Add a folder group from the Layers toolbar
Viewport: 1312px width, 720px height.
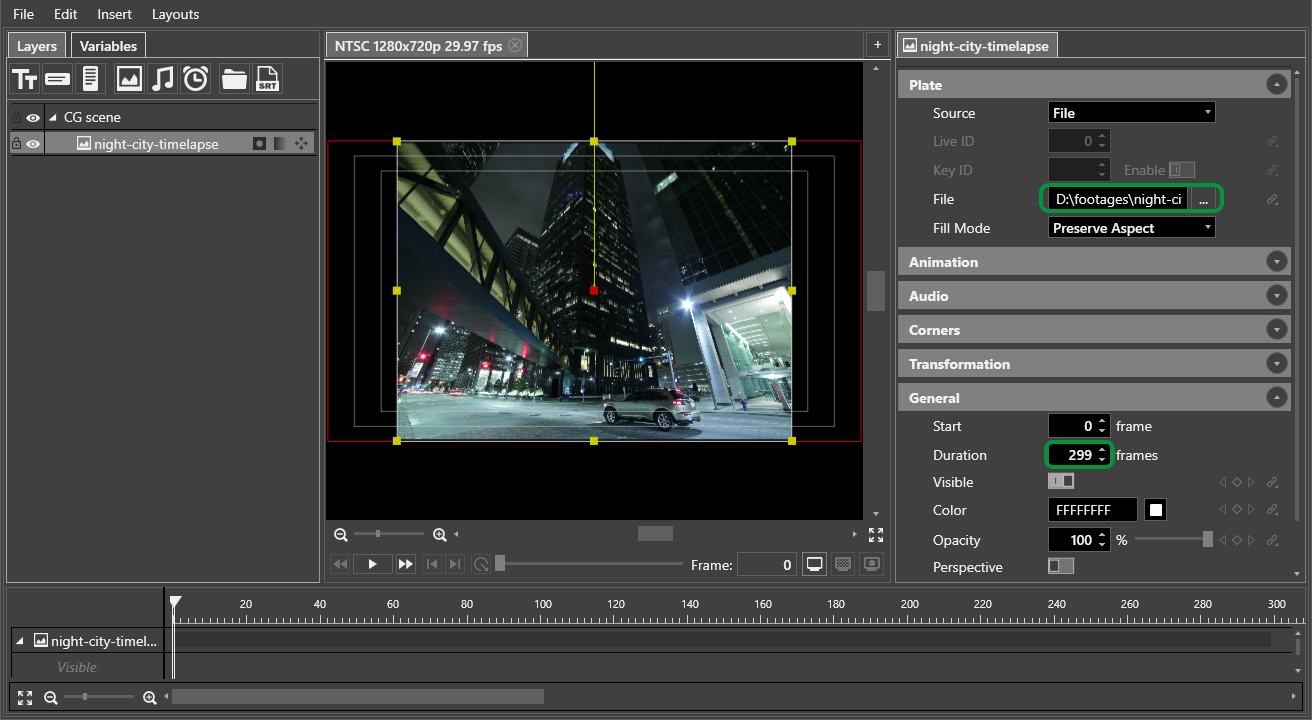(x=234, y=79)
